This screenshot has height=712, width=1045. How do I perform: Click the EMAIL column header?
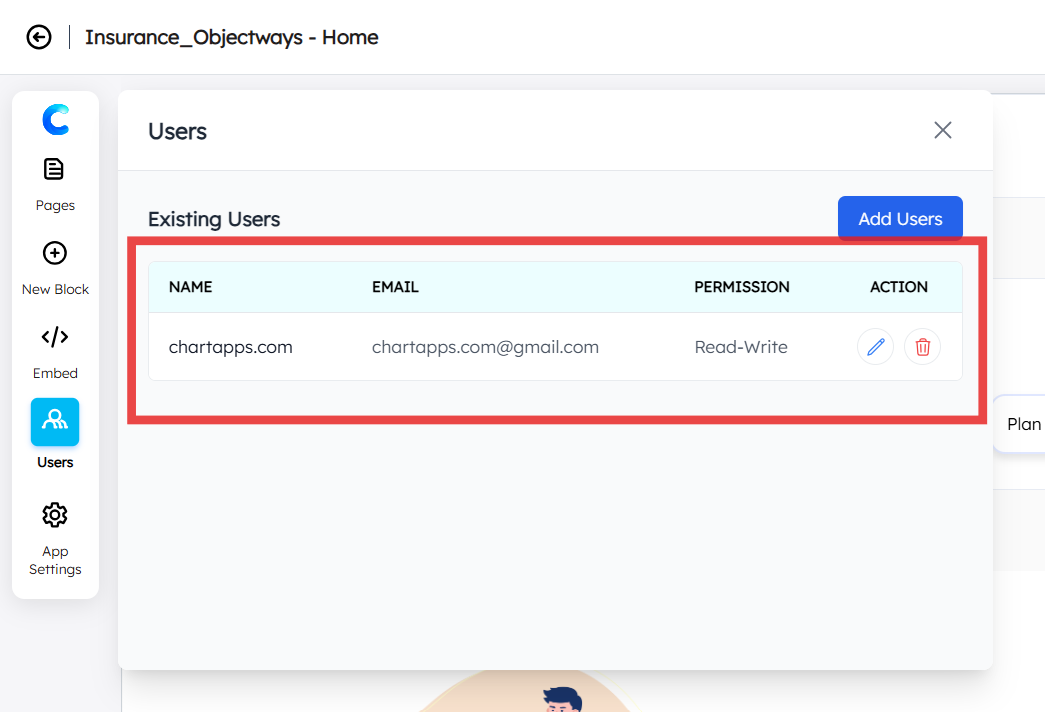[395, 287]
